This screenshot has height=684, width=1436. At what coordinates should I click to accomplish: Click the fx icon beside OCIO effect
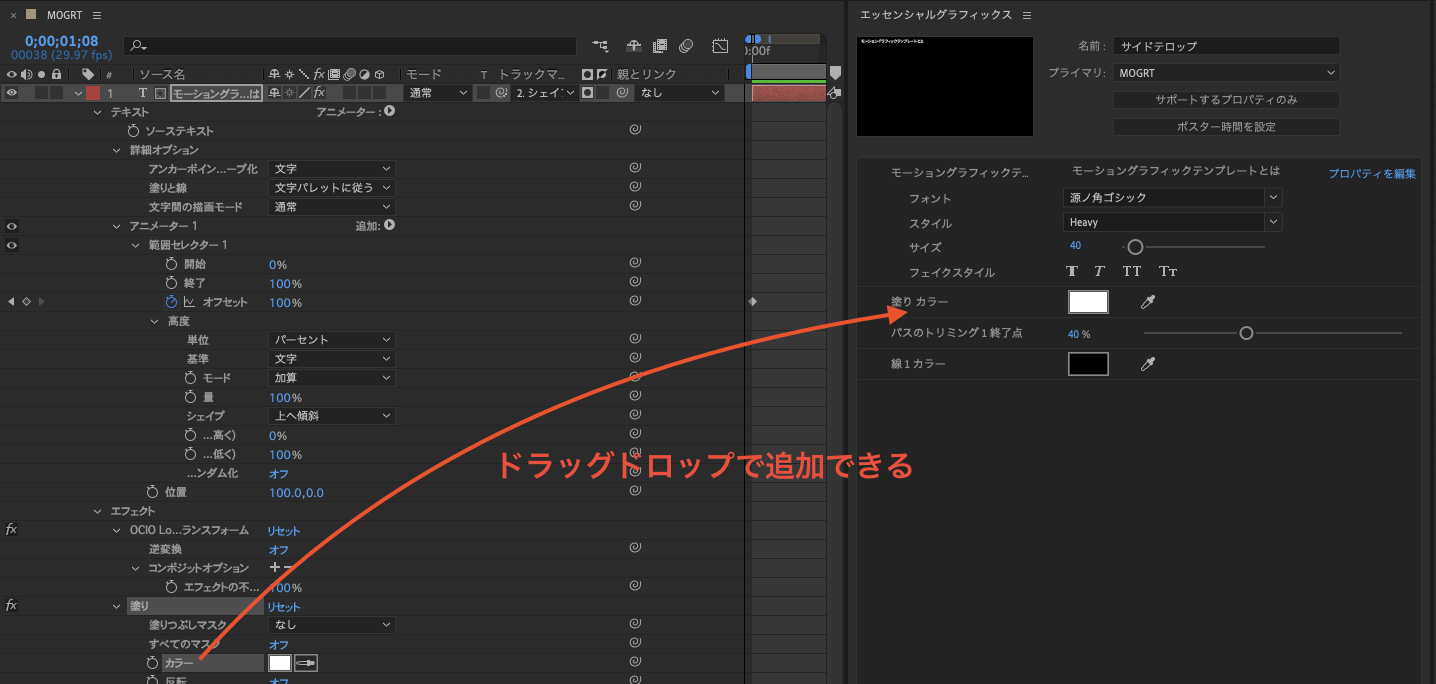pos(11,529)
